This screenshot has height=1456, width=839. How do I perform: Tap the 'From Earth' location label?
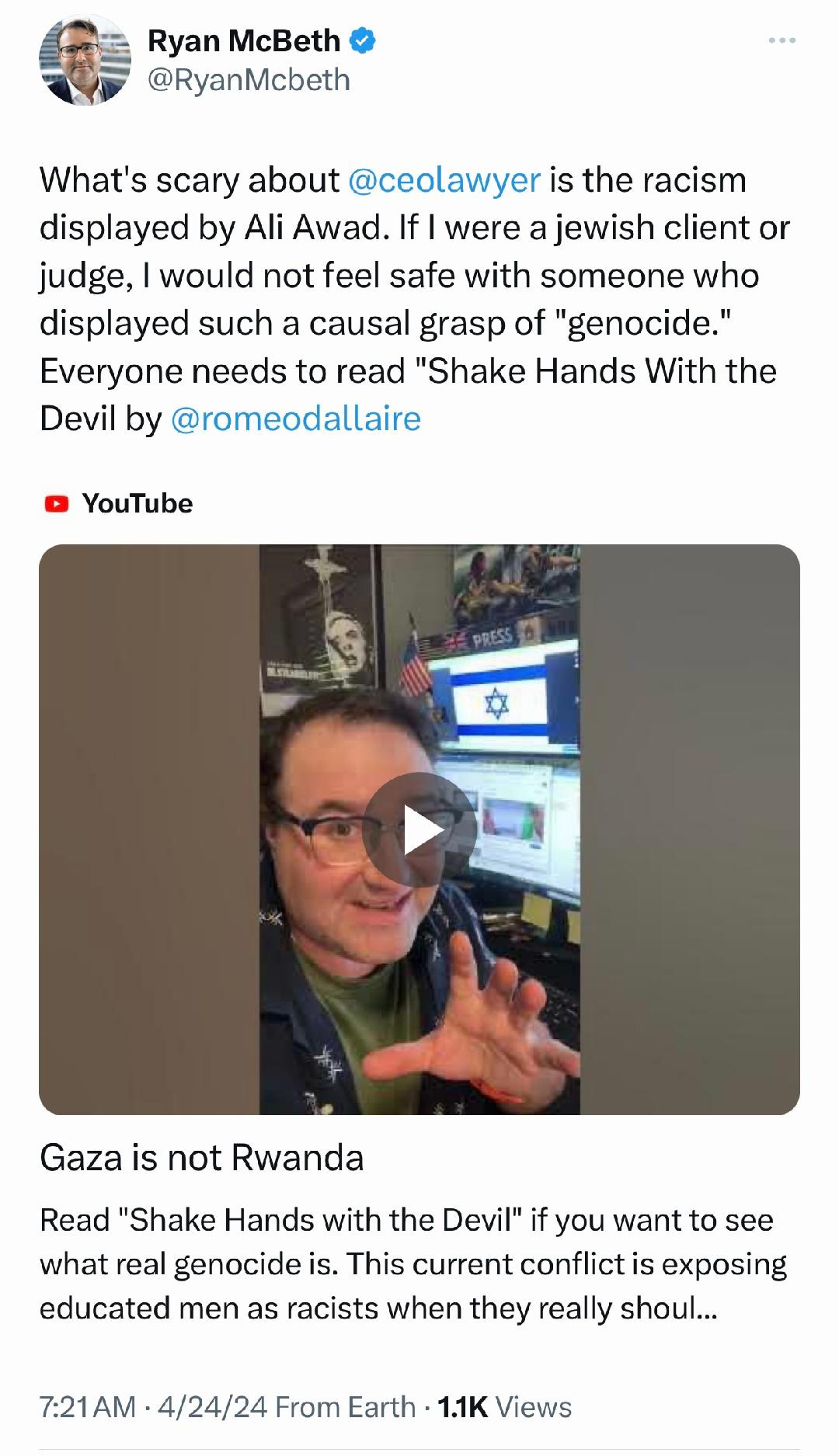346,1407
